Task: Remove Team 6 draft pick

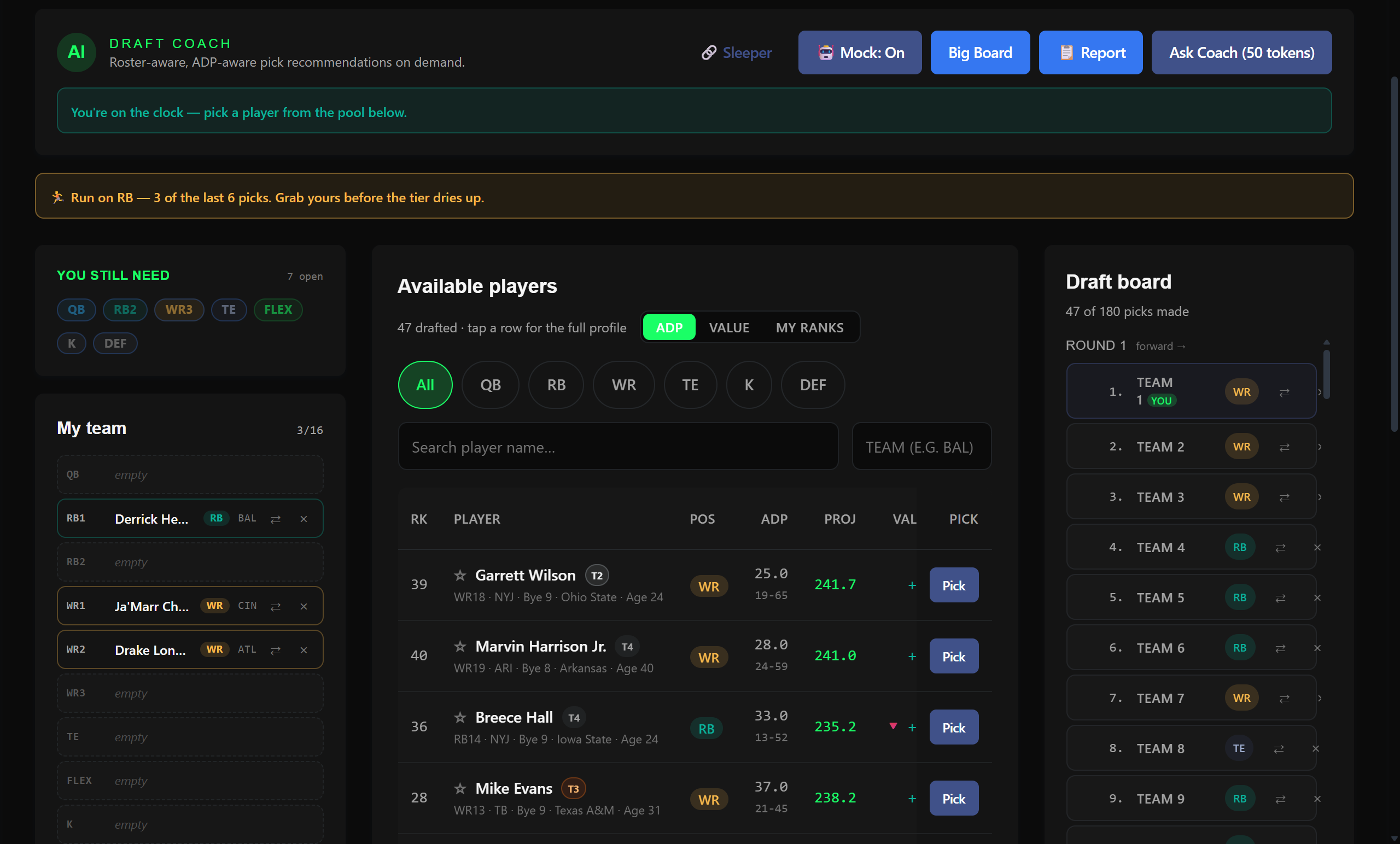Action: (x=1317, y=648)
